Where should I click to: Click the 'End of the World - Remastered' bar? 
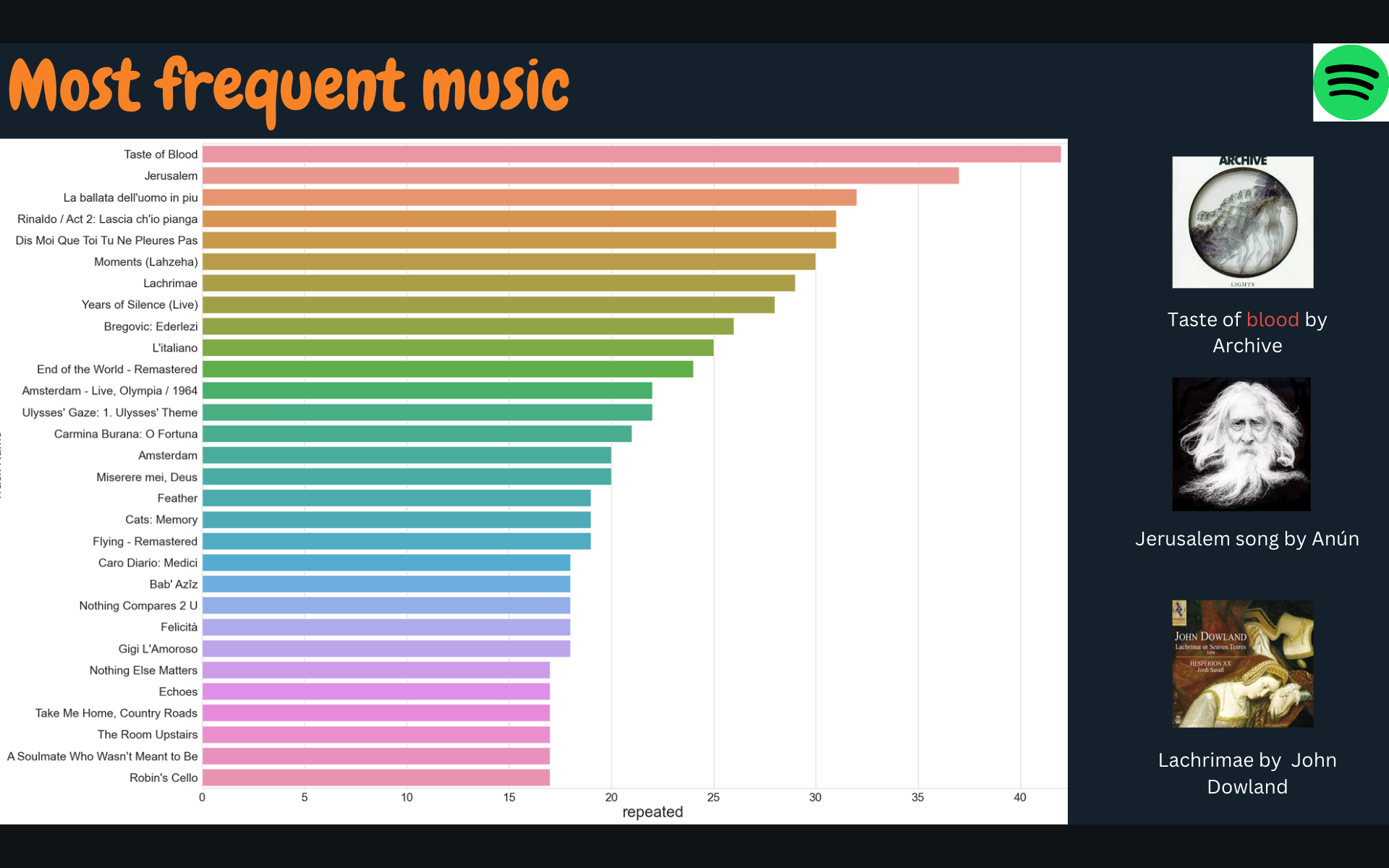coord(447,369)
